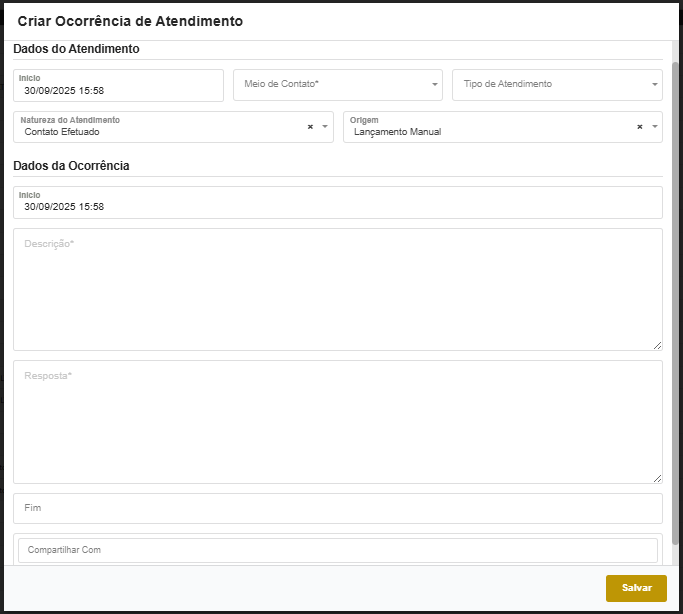683x614 pixels.
Task: Expand the Meio de Contato dropdown arrow
Action: tap(435, 85)
